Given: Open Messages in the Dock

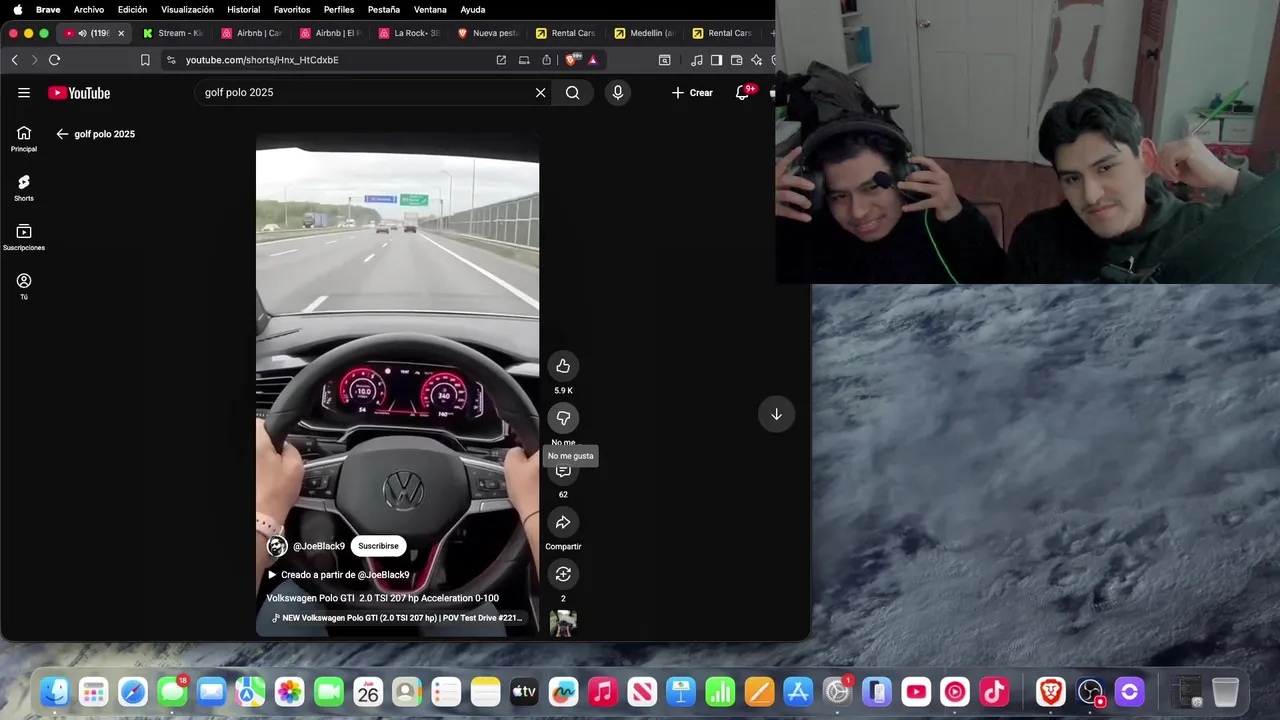Looking at the screenshot, I should click(172, 692).
